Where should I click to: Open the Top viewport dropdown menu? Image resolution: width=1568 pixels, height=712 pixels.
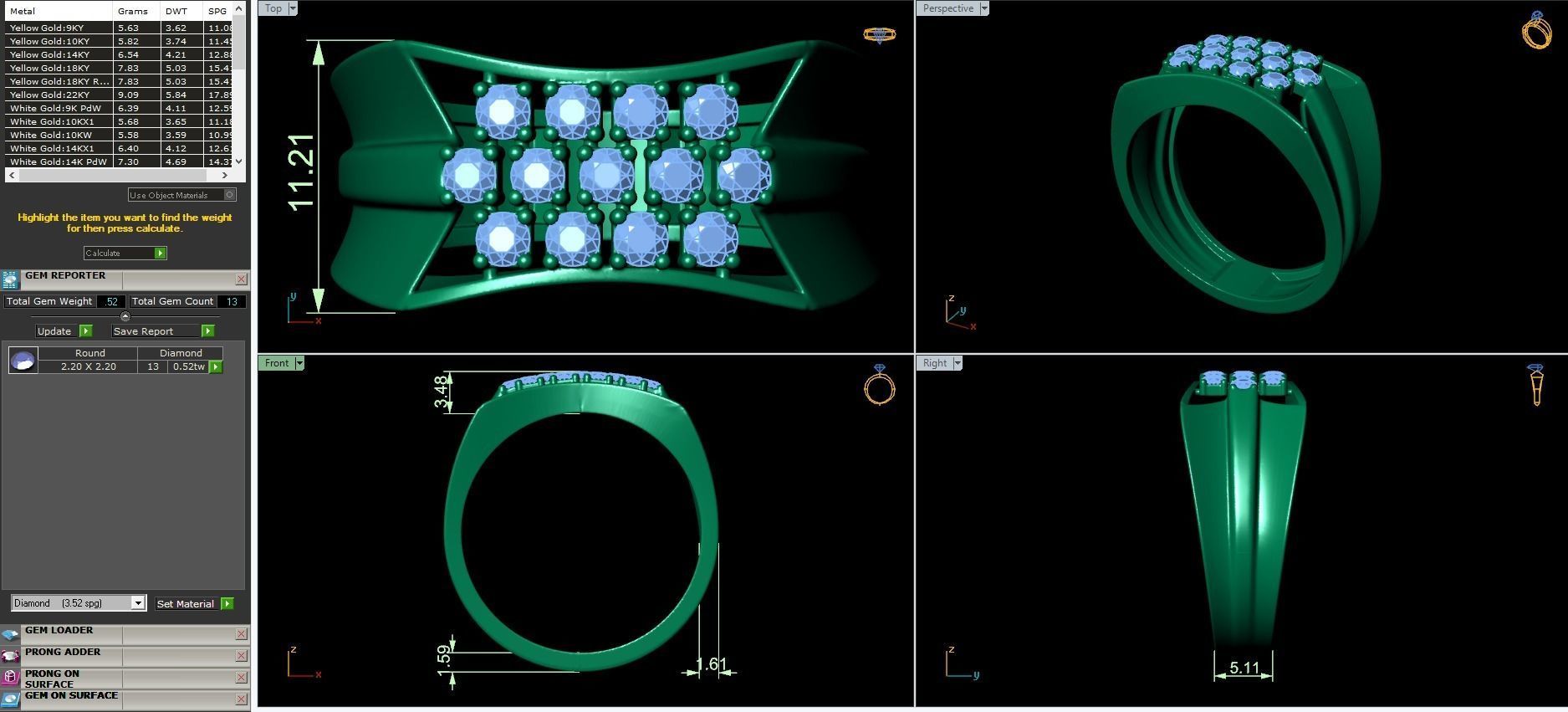(x=292, y=8)
